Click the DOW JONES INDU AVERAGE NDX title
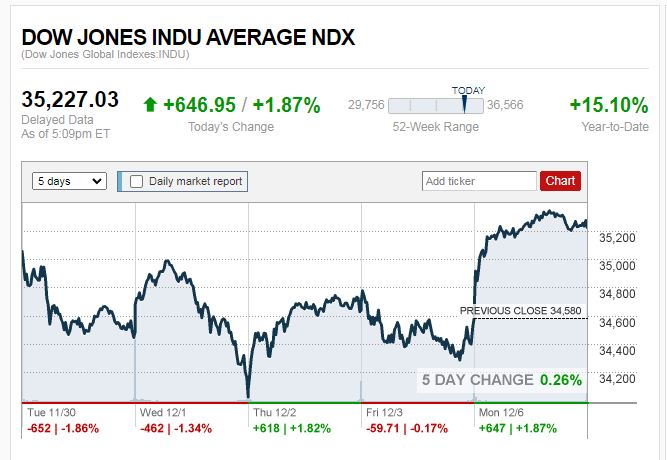The image size is (667, 460). tap(188, 37)
